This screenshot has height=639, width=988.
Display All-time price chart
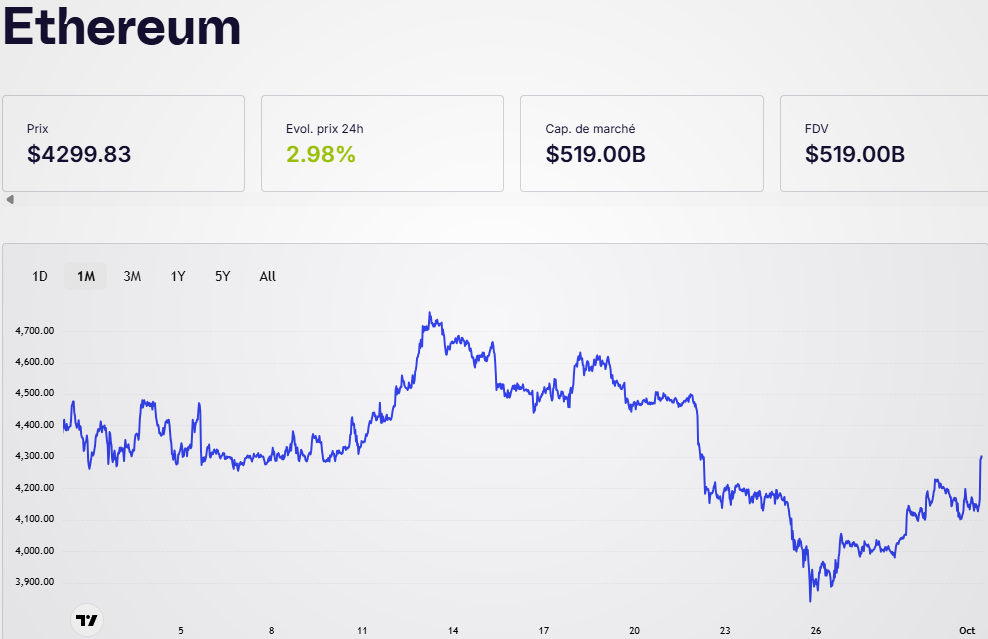pyautogui.click(x=267, y=276)
